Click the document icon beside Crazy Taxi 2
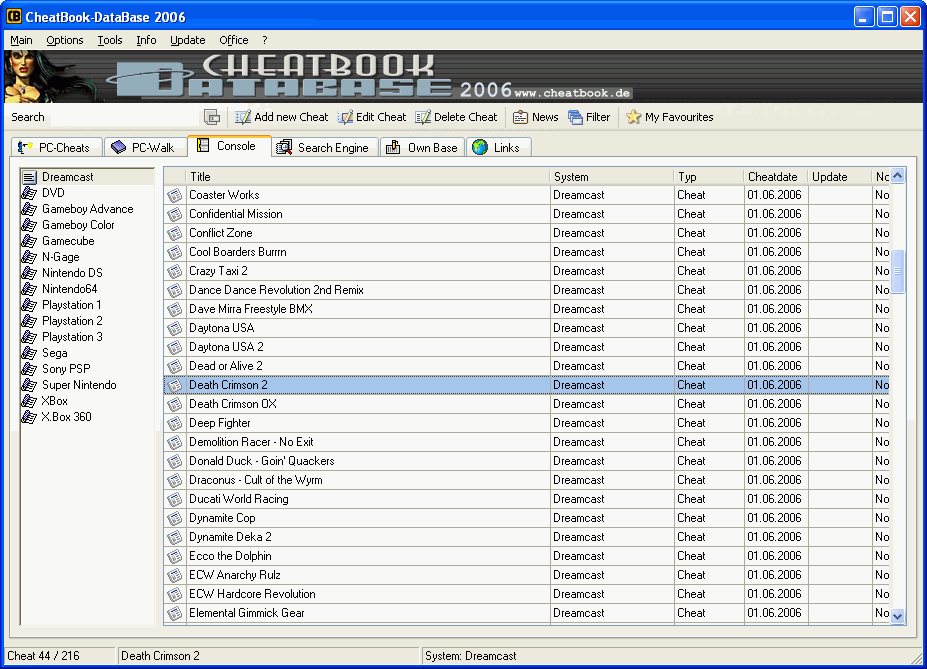The image size is (927, 669). coord(175,271)
